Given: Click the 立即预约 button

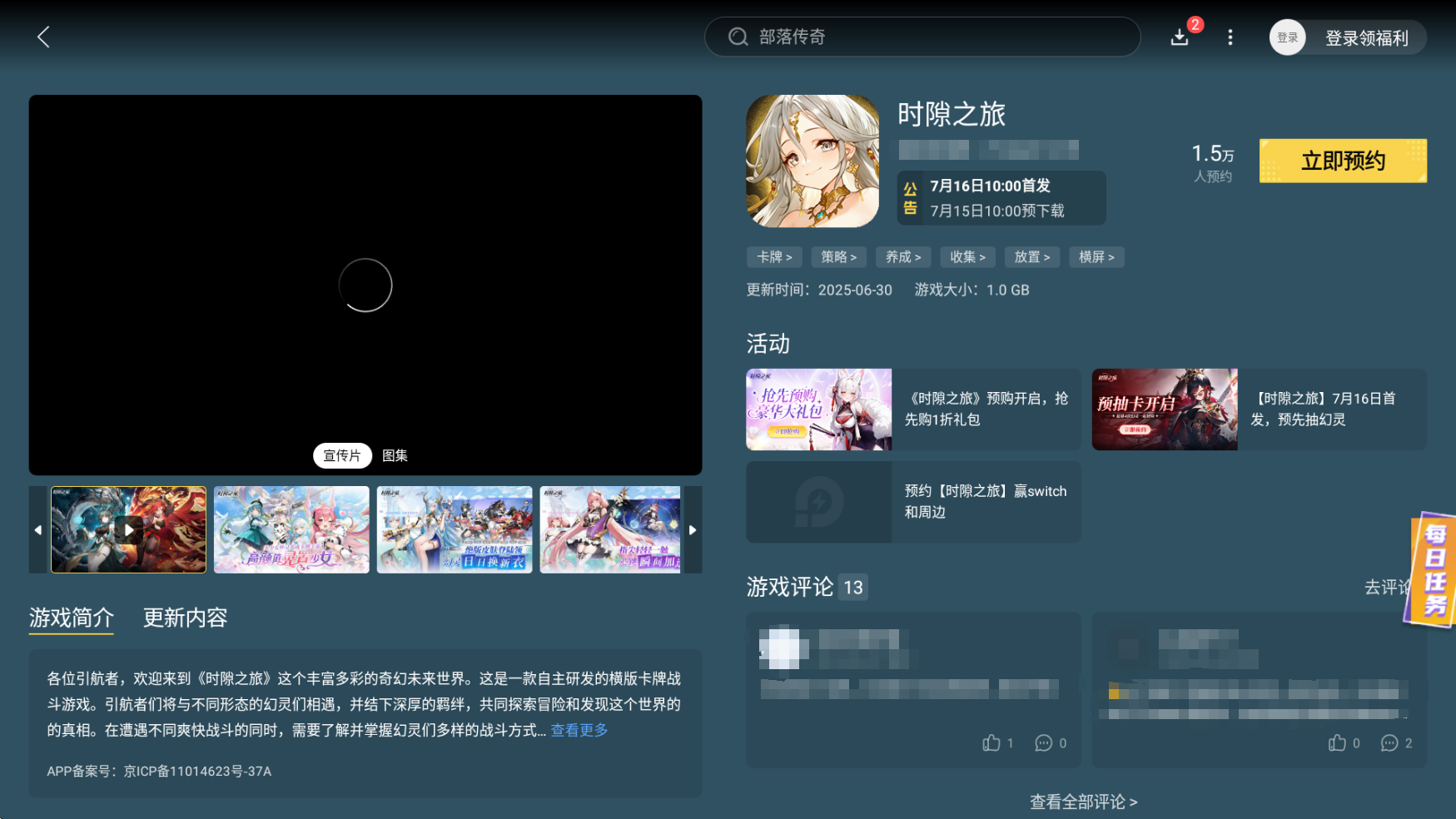Looking at the screenshot, I should tap(1343, 161).
